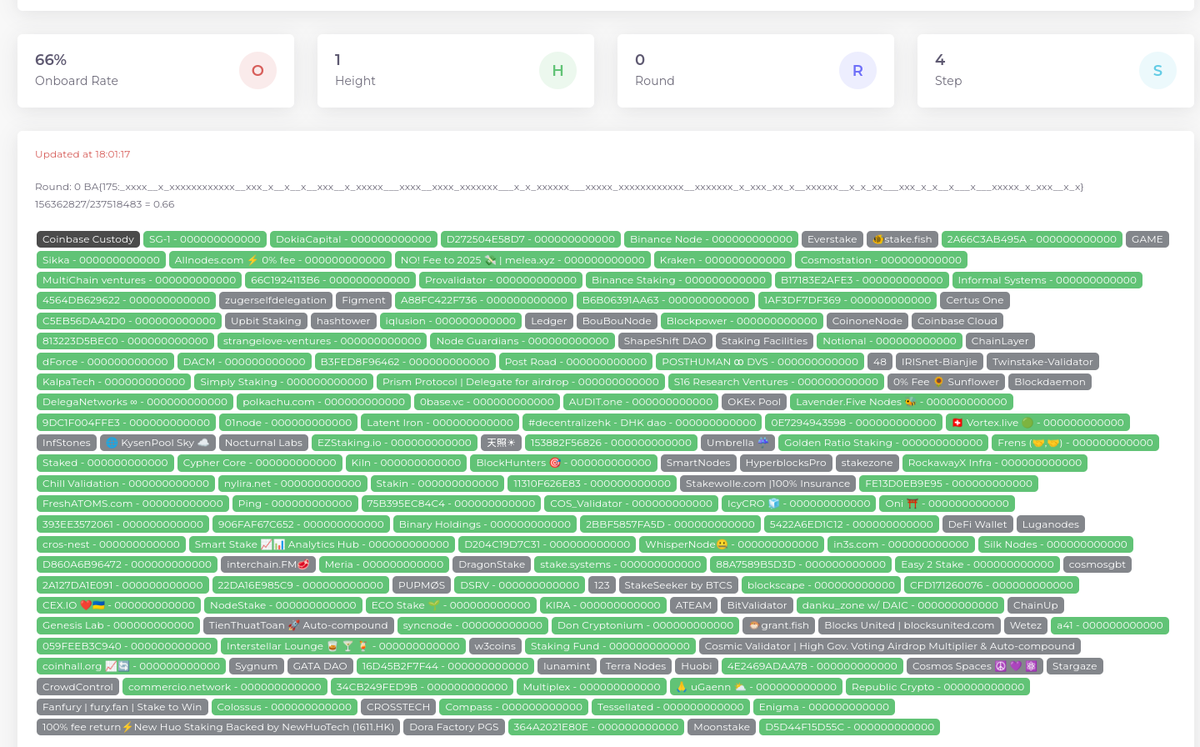
Task: Select the Chill Validation badge
Action: coord(125,483)
